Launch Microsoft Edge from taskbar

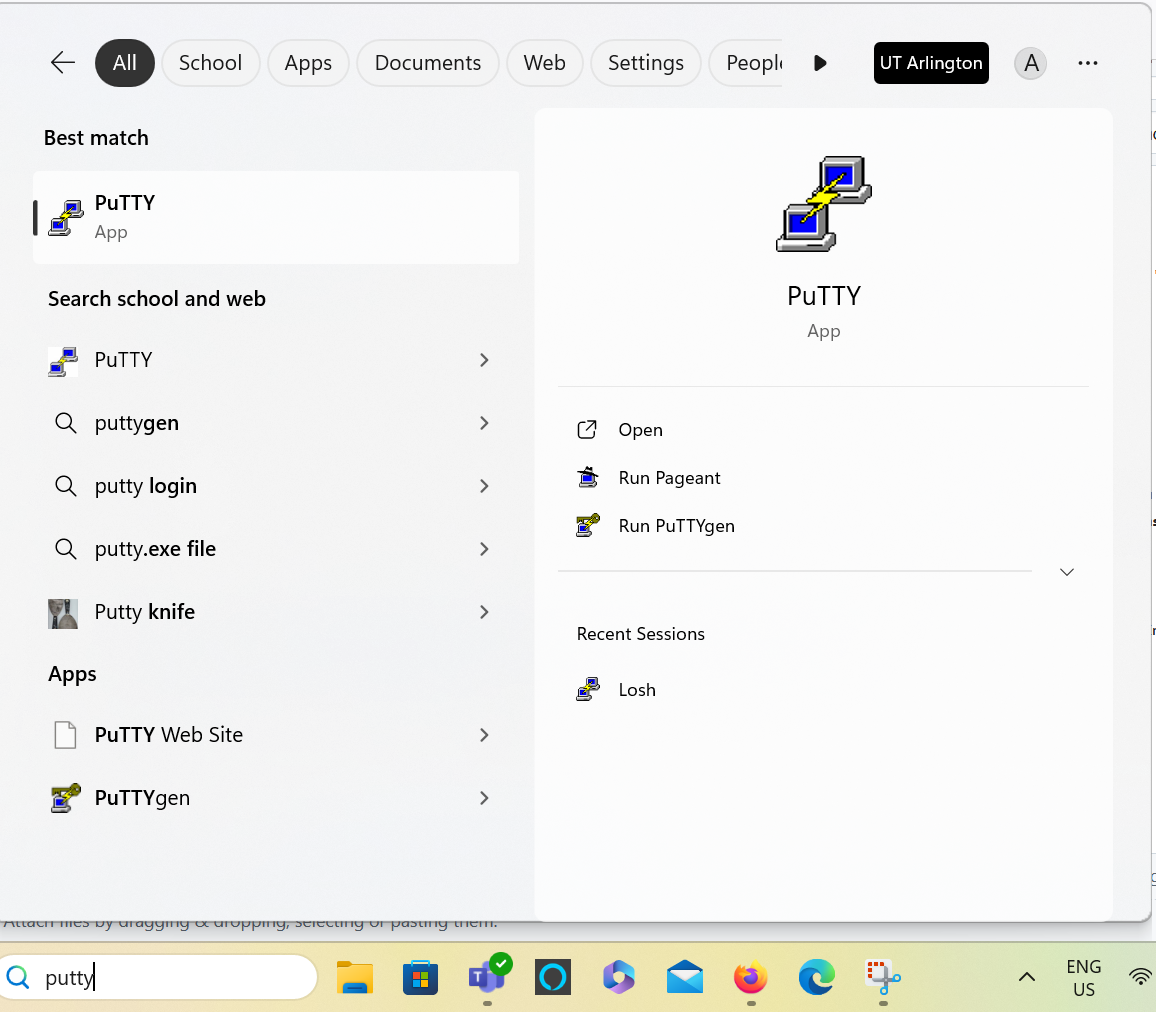[x=816, y=977]
